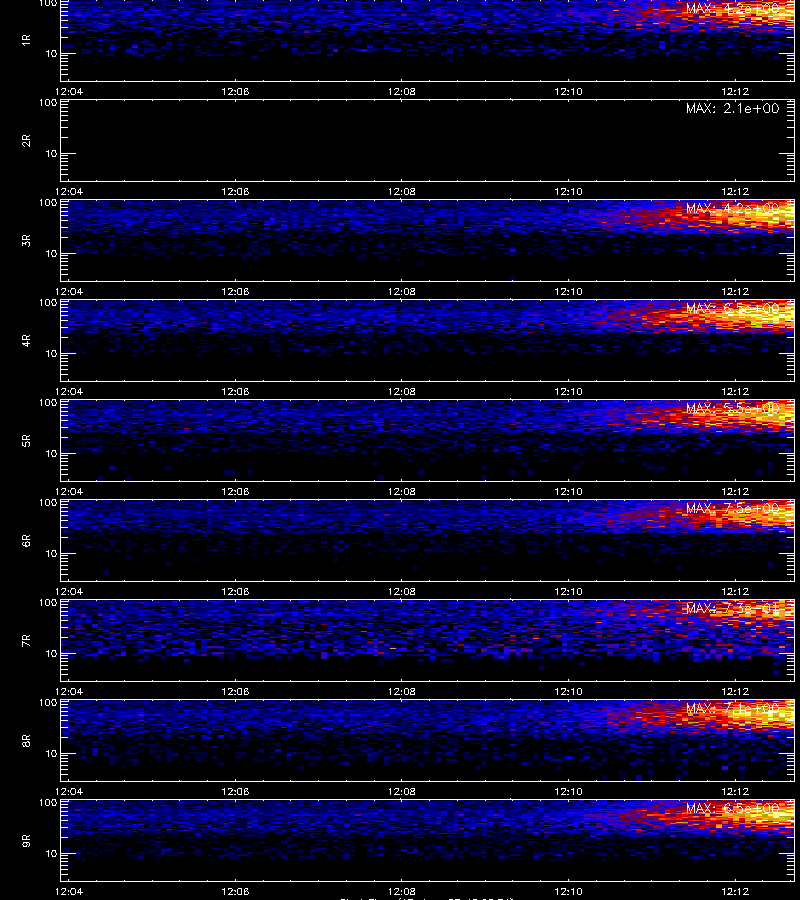Click the 1R panel axis label

[x=26, y=40]
